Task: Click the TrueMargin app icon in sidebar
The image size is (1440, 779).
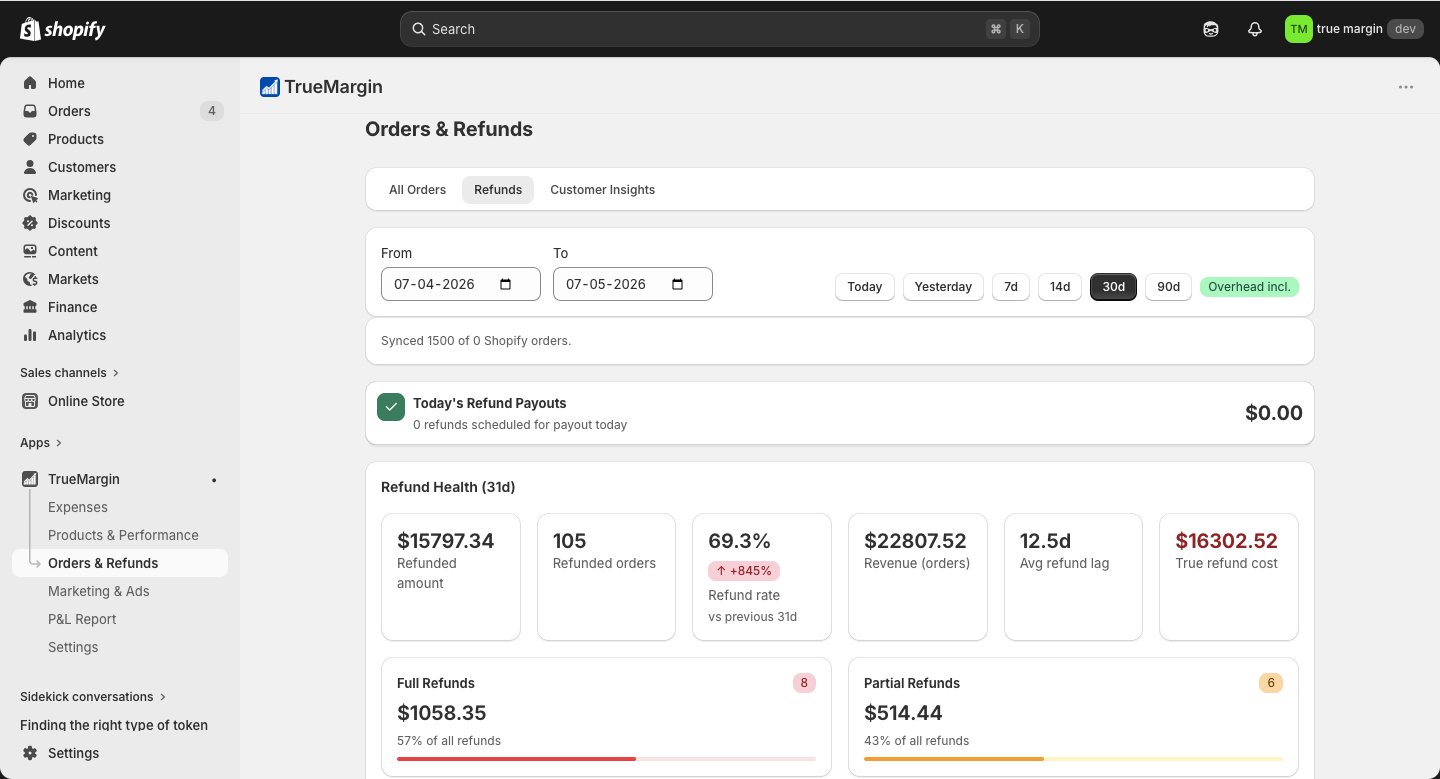Action: pos(30,479)
